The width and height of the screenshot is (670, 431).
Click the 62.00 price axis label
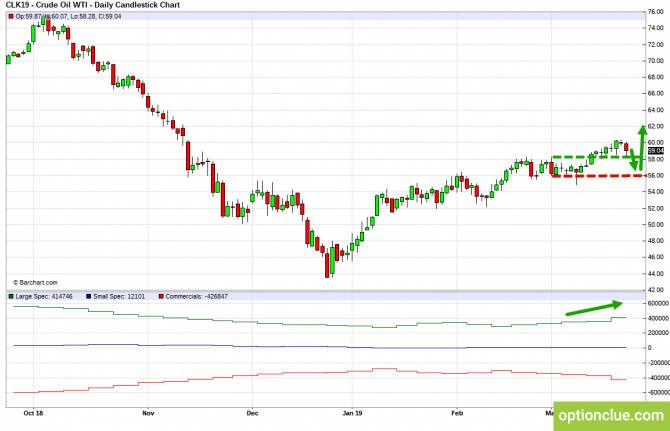tap(655, 126)
